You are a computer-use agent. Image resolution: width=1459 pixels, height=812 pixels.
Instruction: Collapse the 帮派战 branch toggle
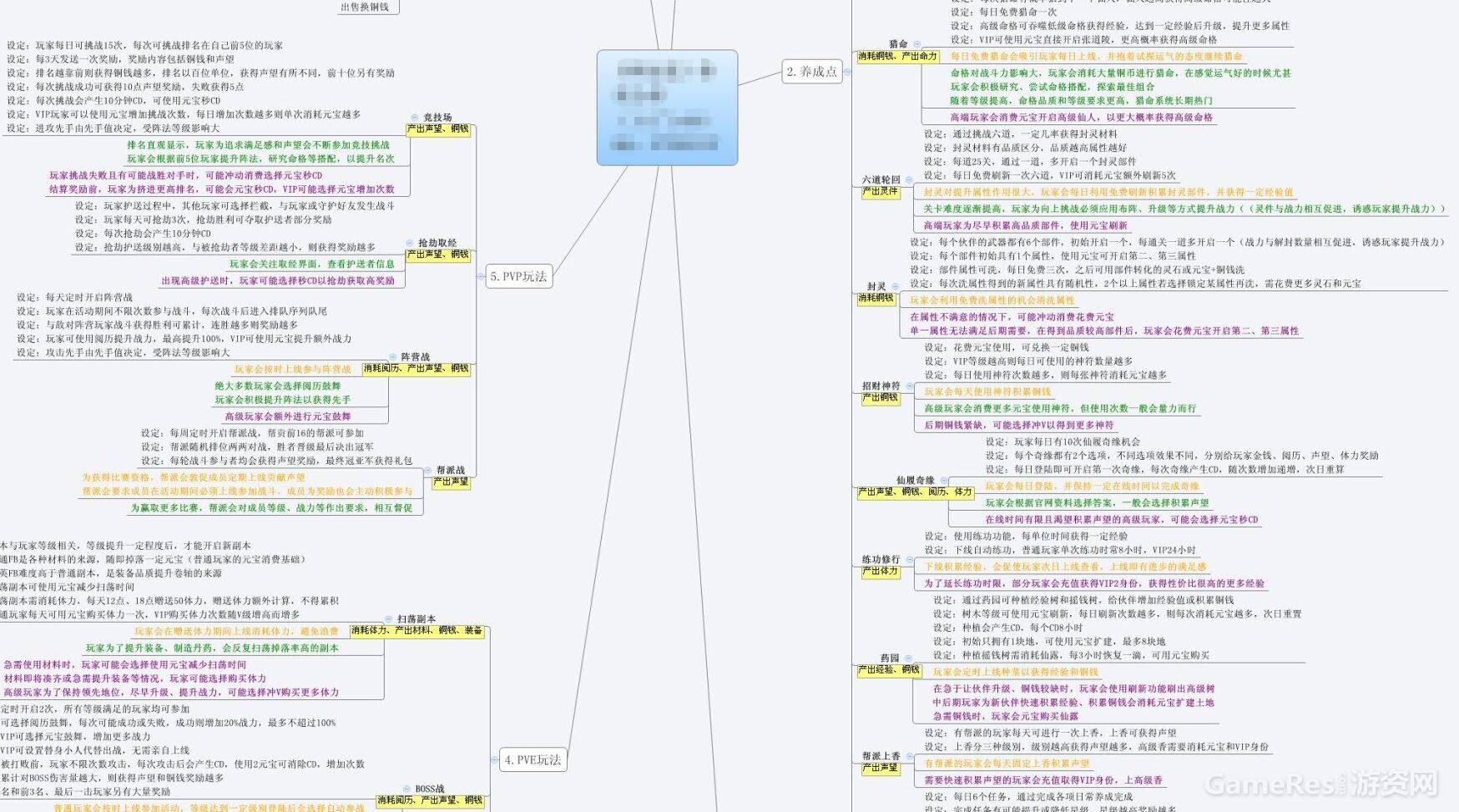point(428,470)
